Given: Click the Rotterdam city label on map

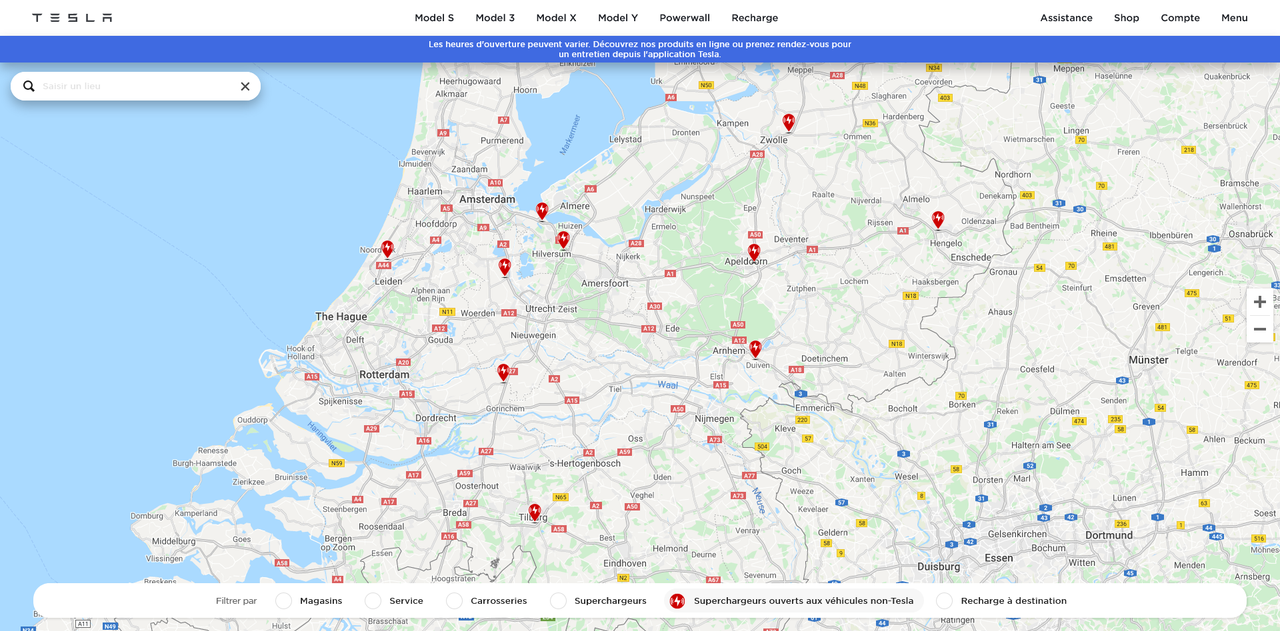Looking at the screenshot, I should 385,375.
